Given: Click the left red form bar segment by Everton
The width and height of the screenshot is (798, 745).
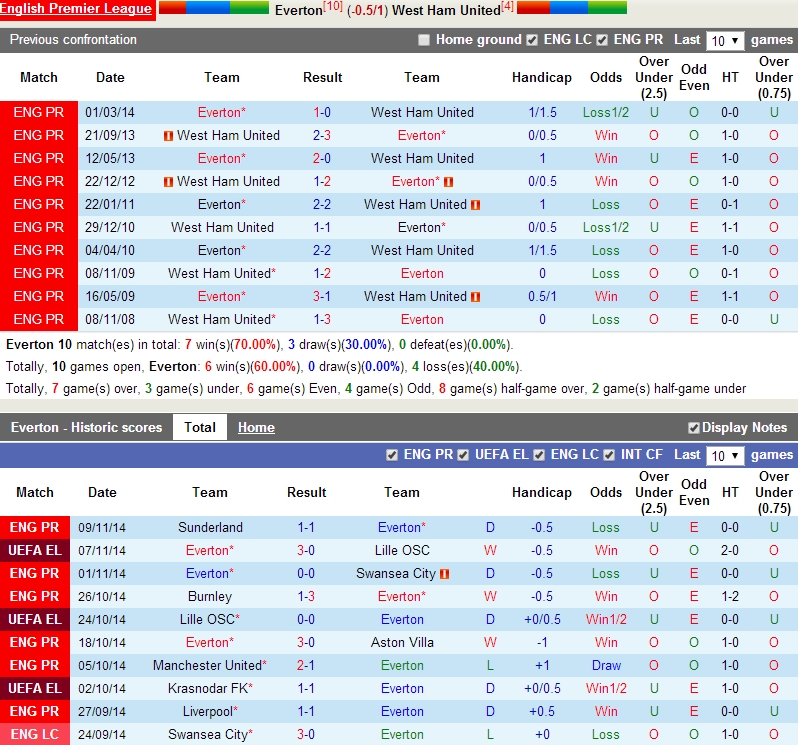Looking at the screenshot, I should (173, 7).
